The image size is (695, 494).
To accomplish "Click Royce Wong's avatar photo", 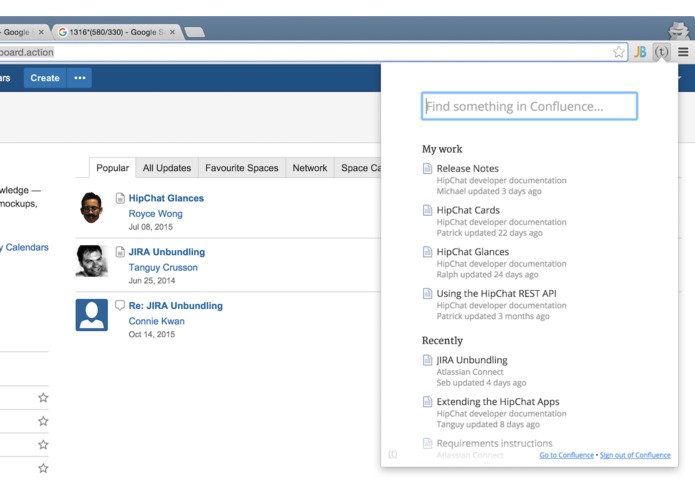I will click(92, 207).
